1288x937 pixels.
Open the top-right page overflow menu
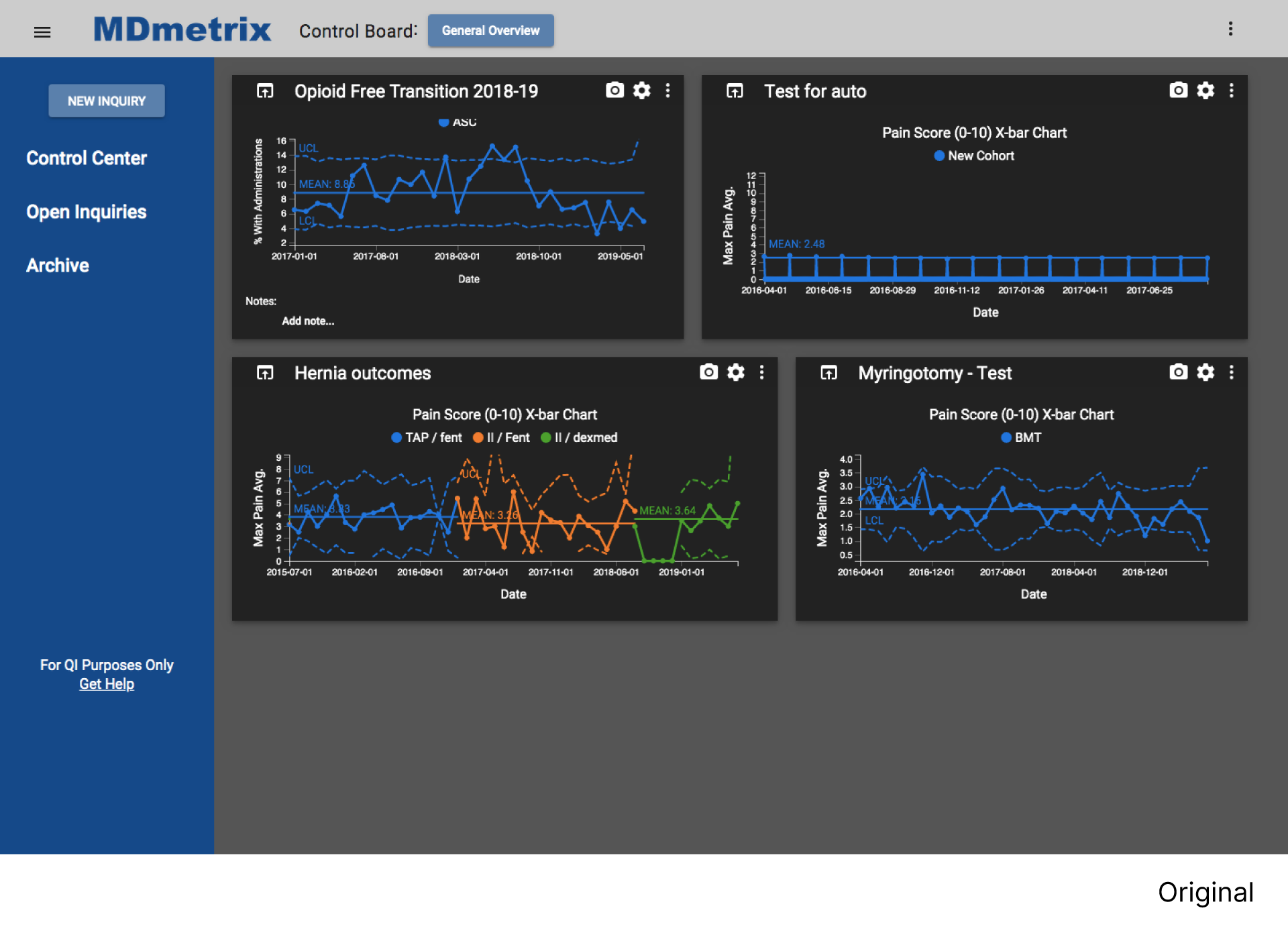point(1230,29)
